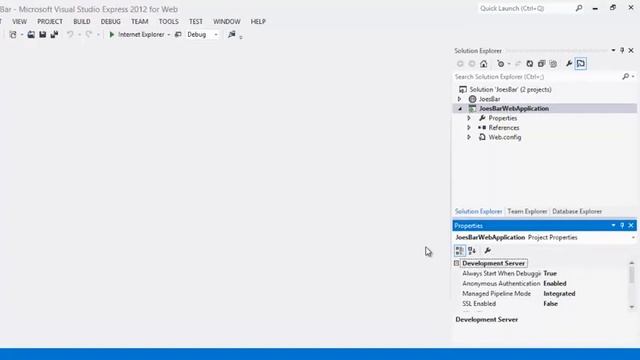Open the TOOLS menu
Image resolution: width=640 pixels, height=360 pixels.
(169, 22)
